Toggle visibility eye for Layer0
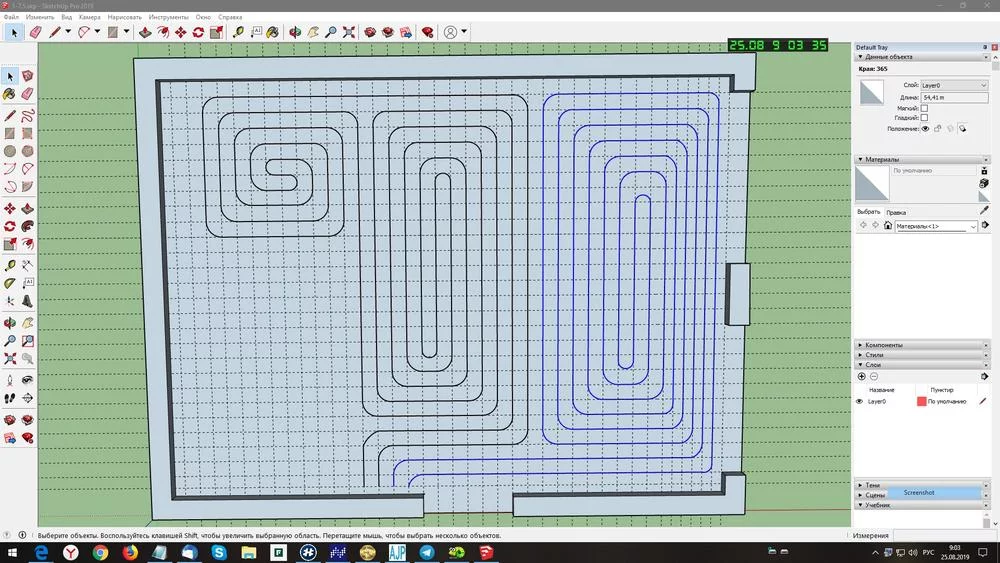Screen dimensions: 1000x563 (x=859, y=401)
